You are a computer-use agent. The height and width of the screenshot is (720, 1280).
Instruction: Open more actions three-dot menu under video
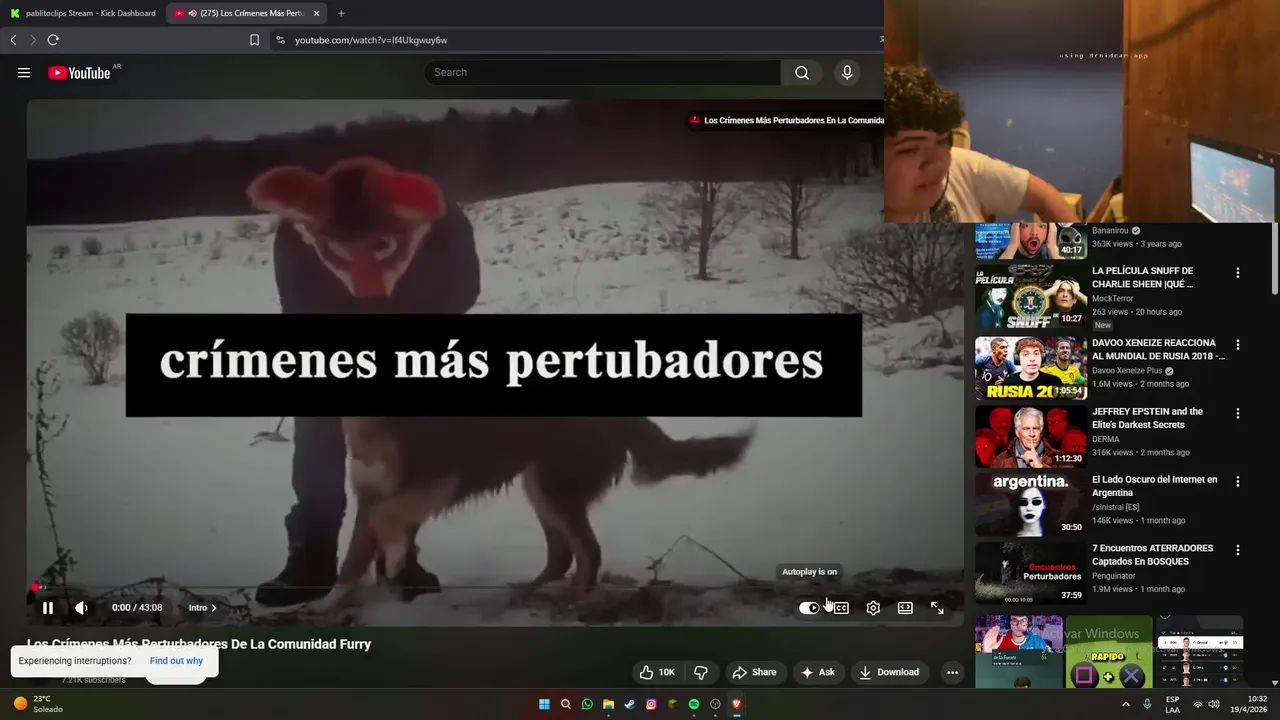[952, 672]
